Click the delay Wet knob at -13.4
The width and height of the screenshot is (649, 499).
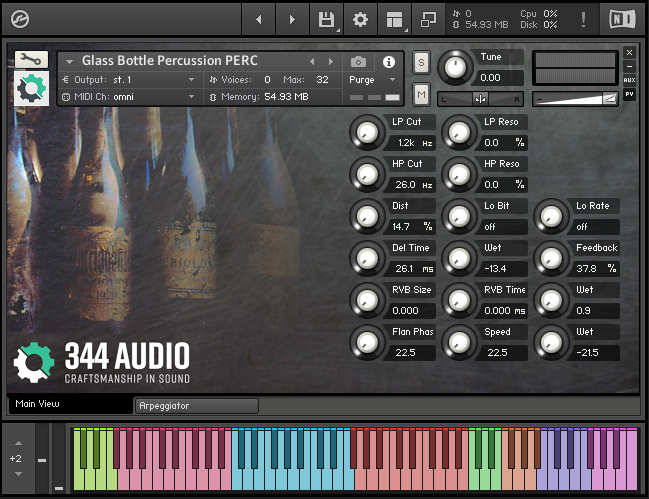point(459,259)
